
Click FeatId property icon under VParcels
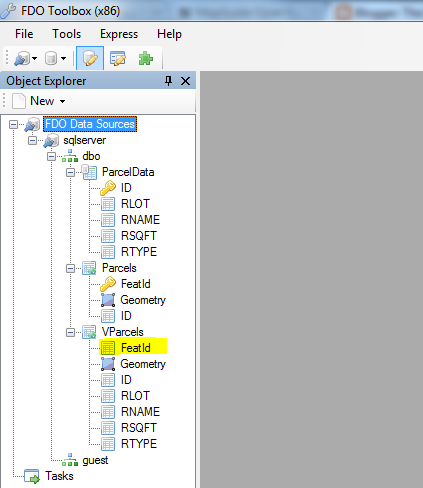[108, 348]
